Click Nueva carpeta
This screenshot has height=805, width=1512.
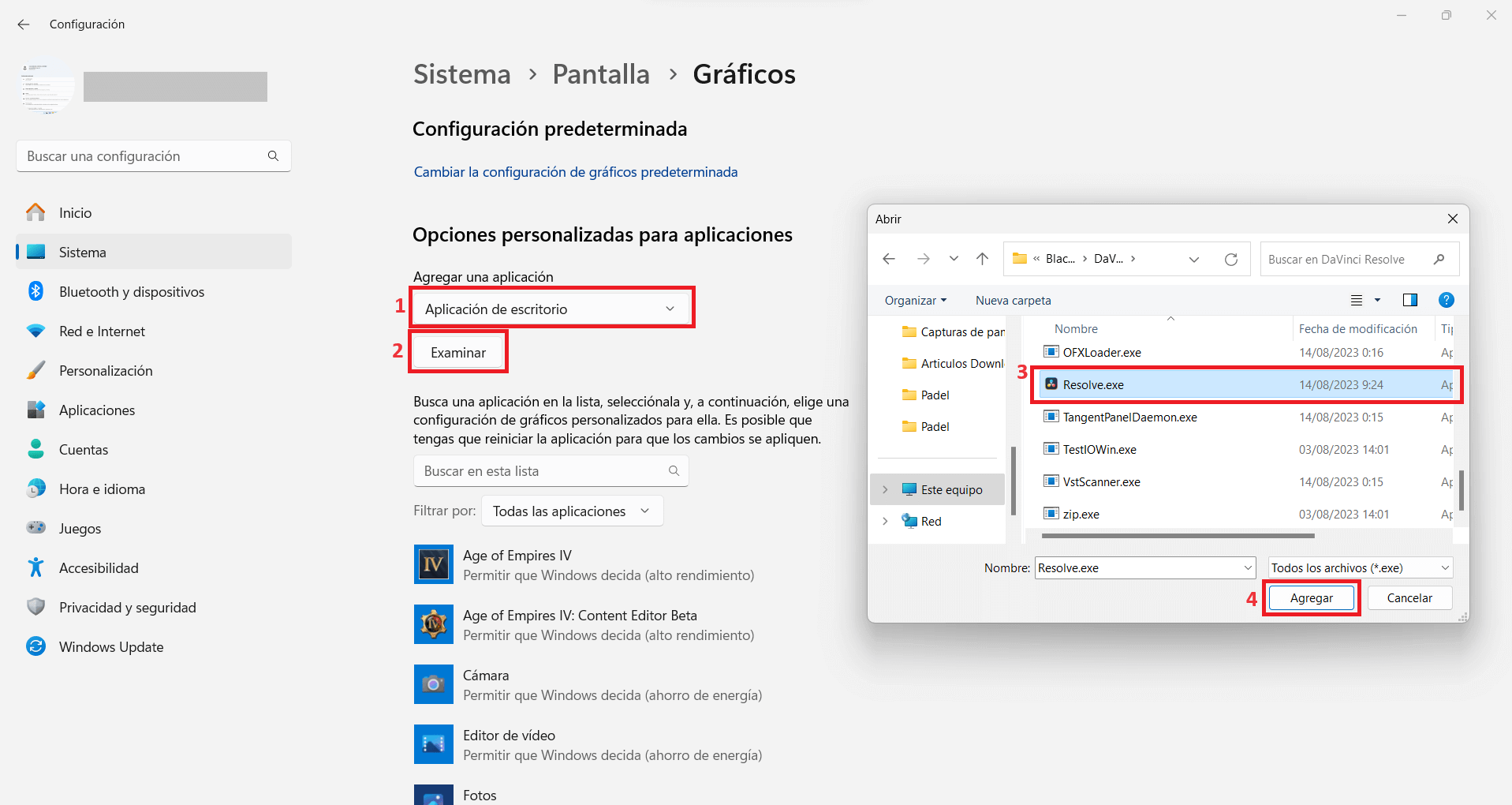coord(1014,300)
